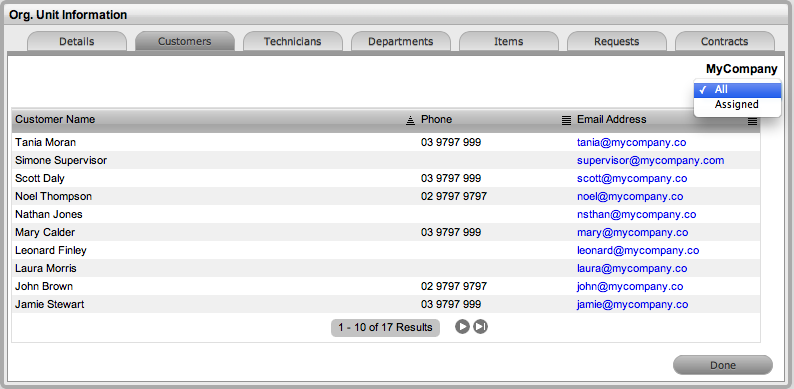Viewport: 794px width, 389px height.
Task: Click the Customer Name column header
Action: pyautogui.click(x=55, y=120)
